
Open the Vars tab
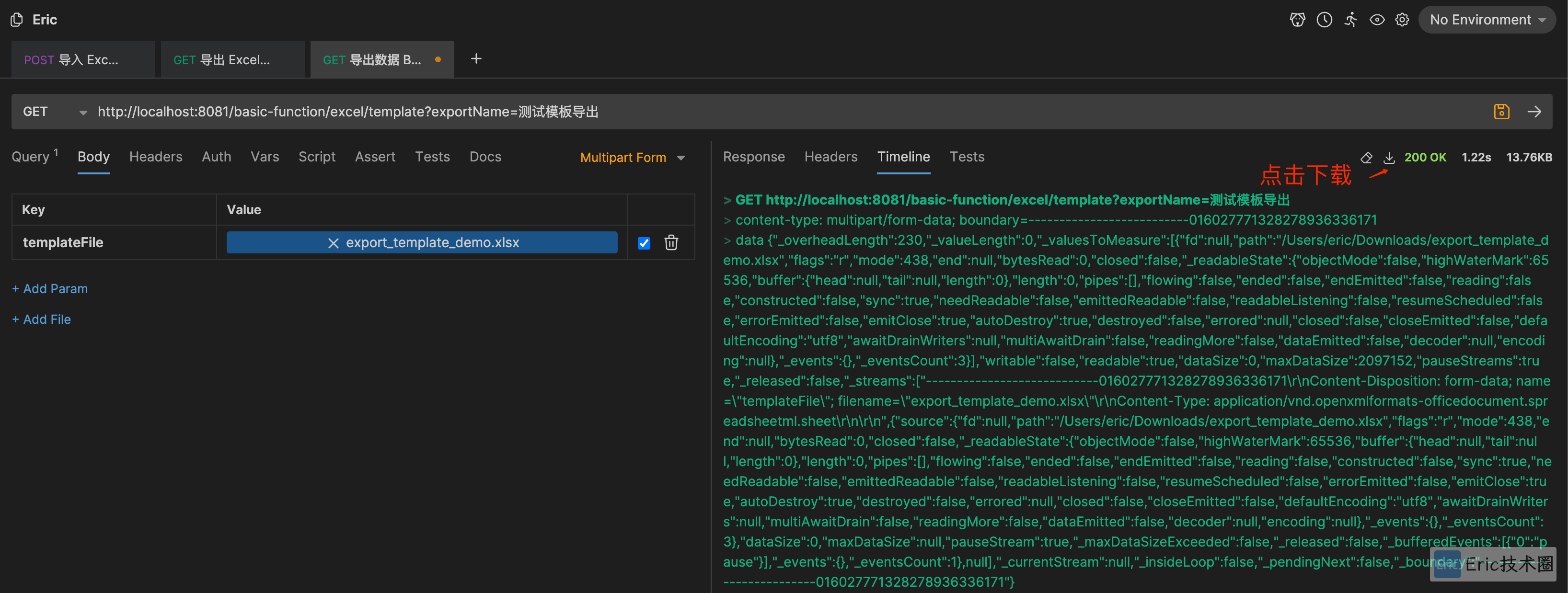coord(265,157)
